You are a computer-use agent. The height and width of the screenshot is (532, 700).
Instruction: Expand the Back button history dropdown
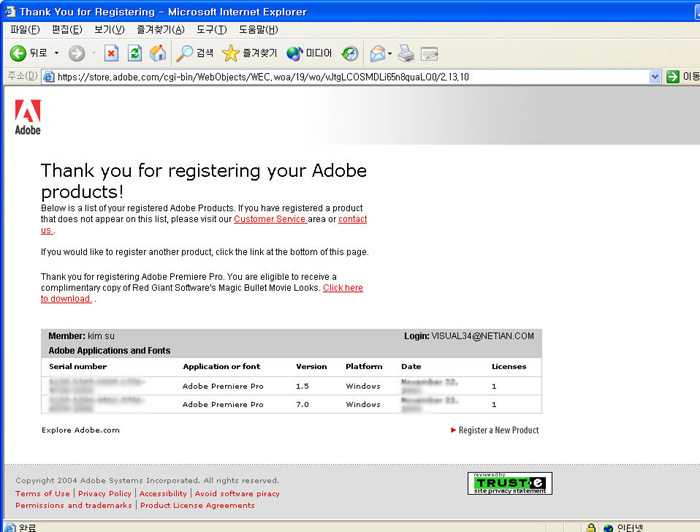57,53
